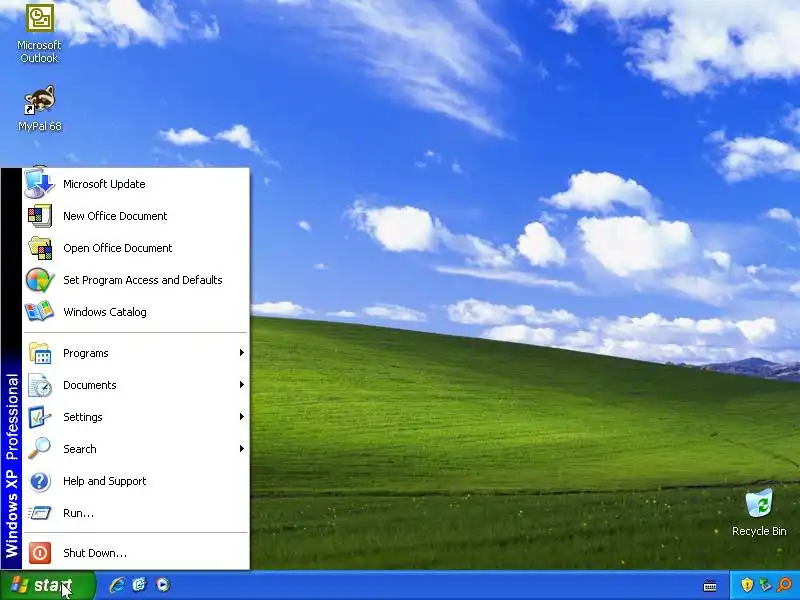Click the Documents label
This screenshot has width=800, height=600.
click(x=90, y=385)
